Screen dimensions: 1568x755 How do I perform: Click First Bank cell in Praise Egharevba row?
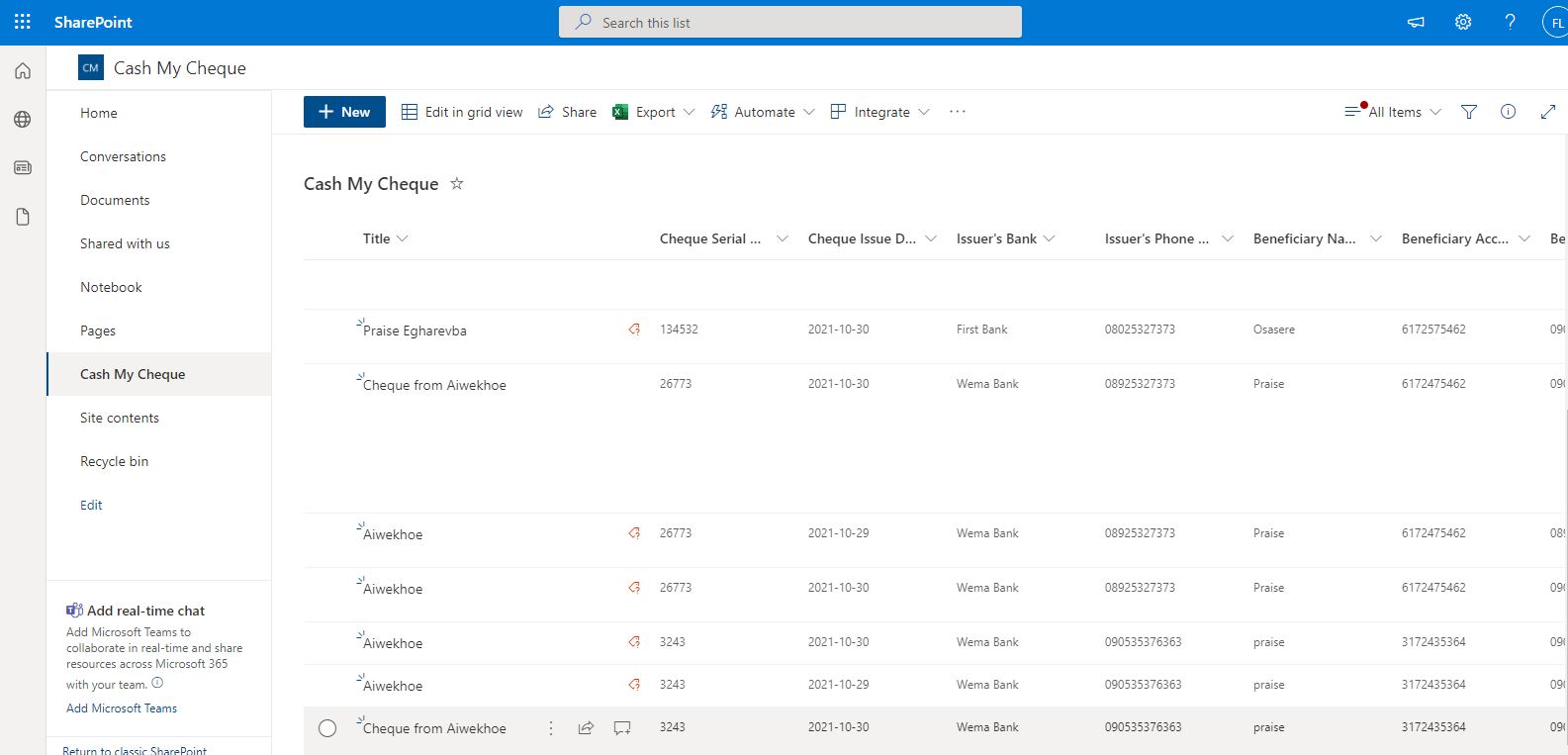click(981, 330)
